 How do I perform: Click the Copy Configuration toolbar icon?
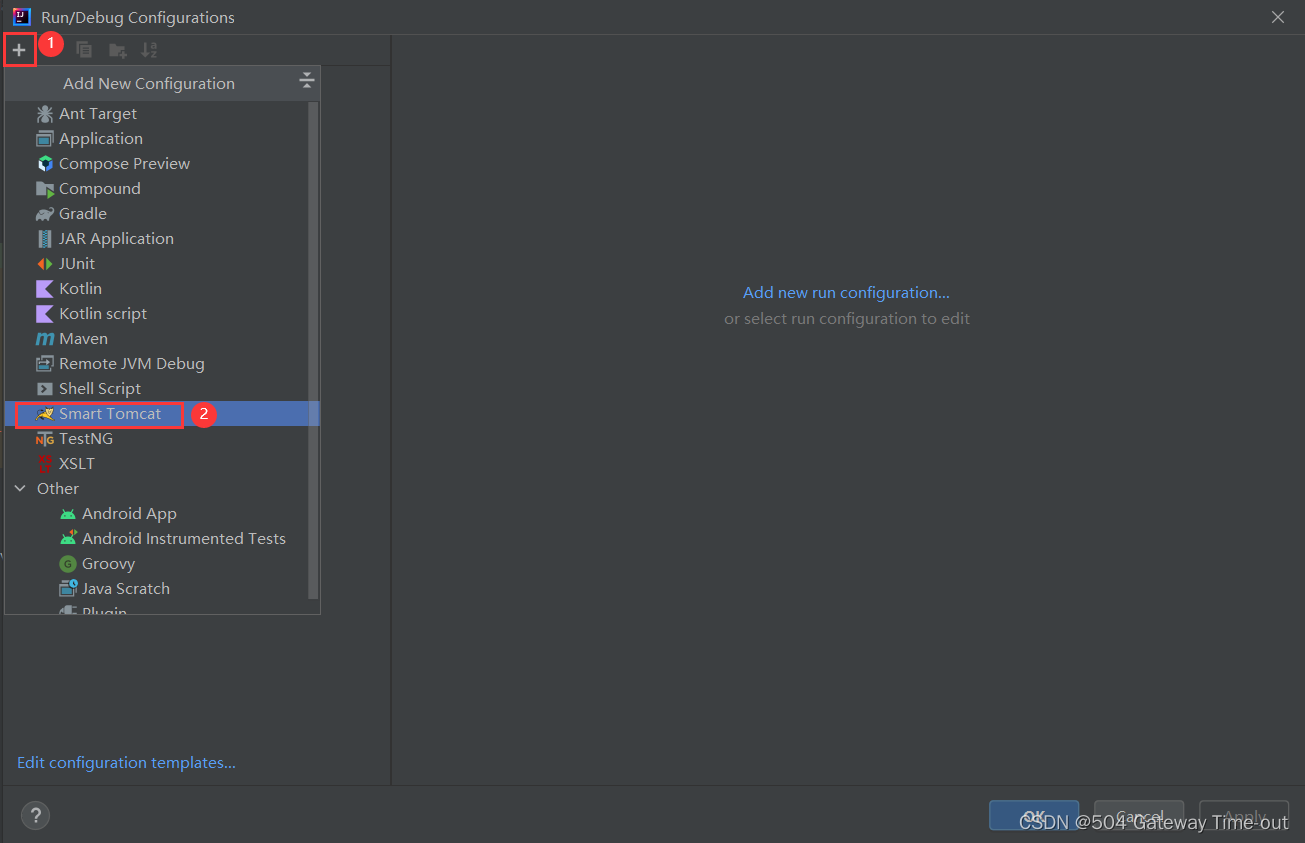click(x=84, y=50)
